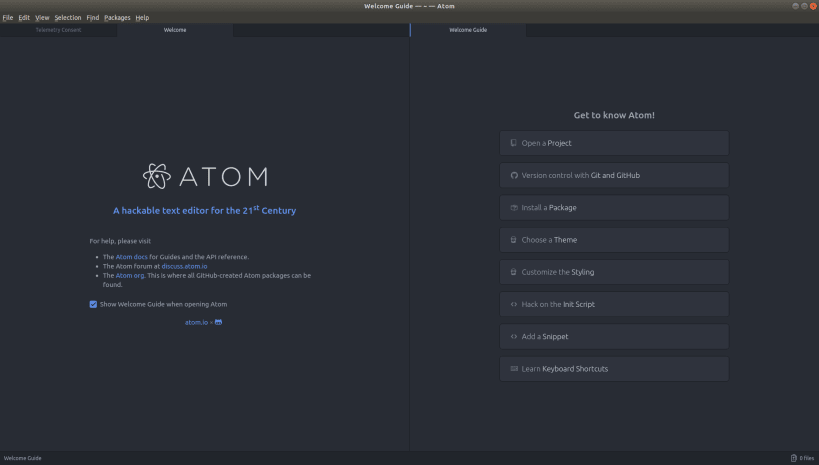
Task: Maximize the Atom window
Action: coord(804,6)
